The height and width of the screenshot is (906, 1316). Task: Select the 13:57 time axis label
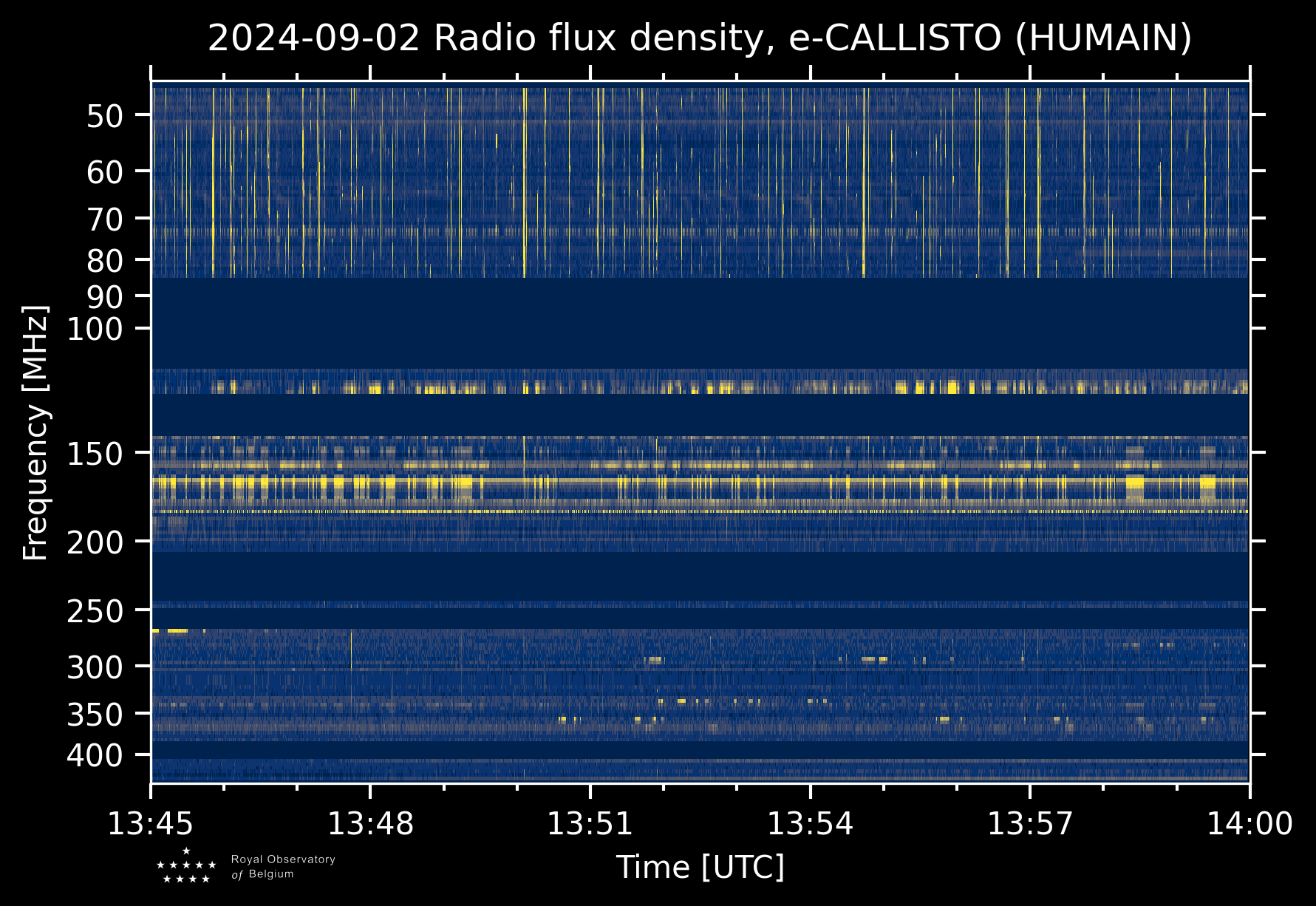point(1030,823)
